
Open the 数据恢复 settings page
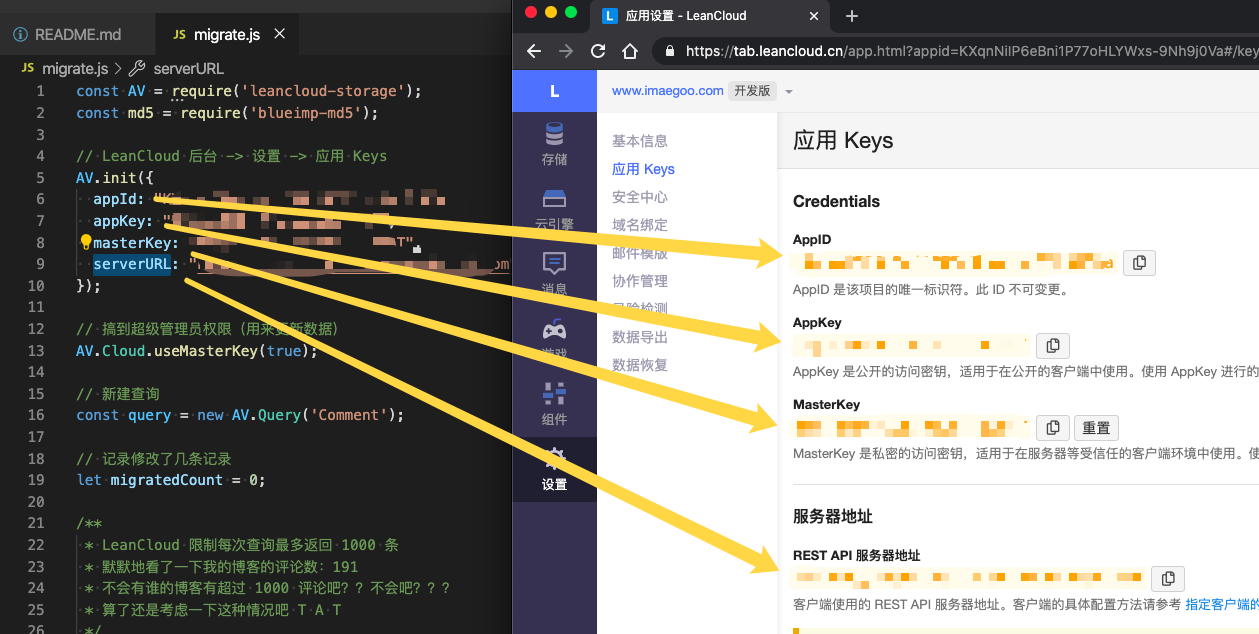coord(640,365)
